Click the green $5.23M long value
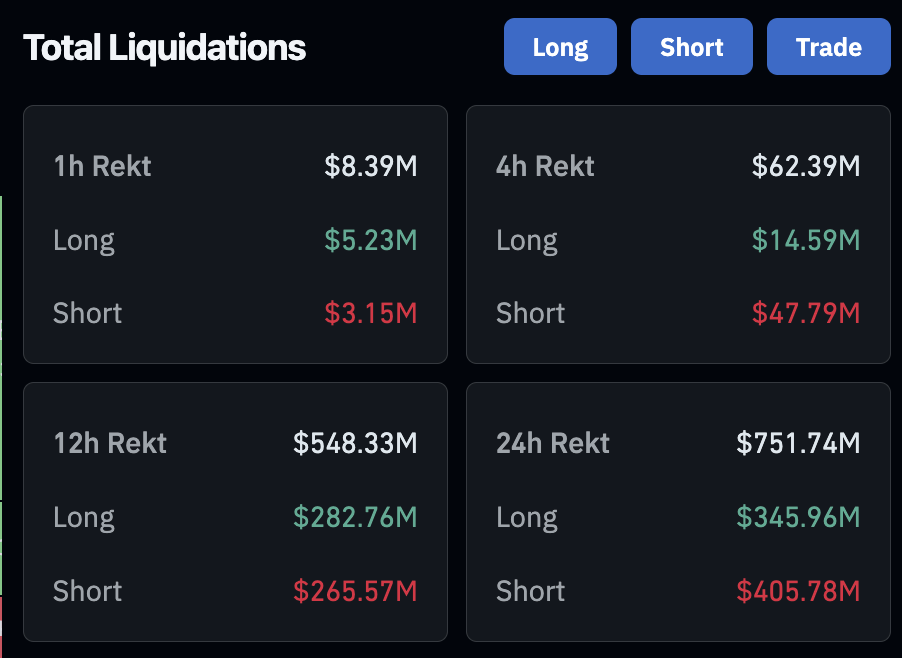Image resolution: width=902 pixels, height=658 pixels. tap(370, 240)
